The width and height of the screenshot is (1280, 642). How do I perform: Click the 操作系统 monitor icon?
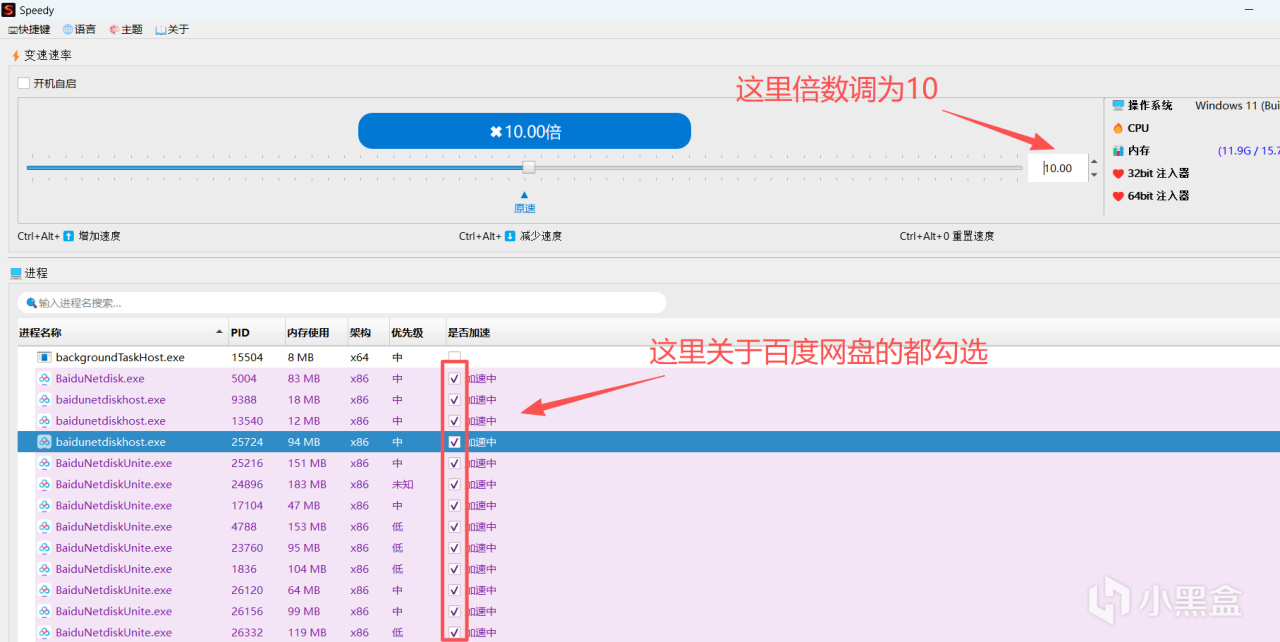(1119, 105)
